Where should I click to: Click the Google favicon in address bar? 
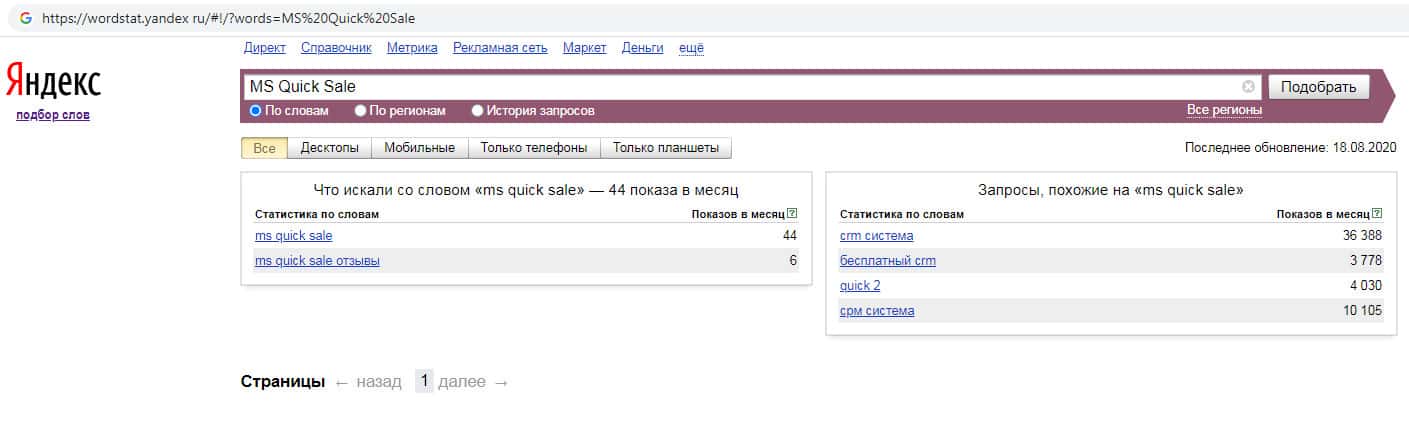coord(26,18)
